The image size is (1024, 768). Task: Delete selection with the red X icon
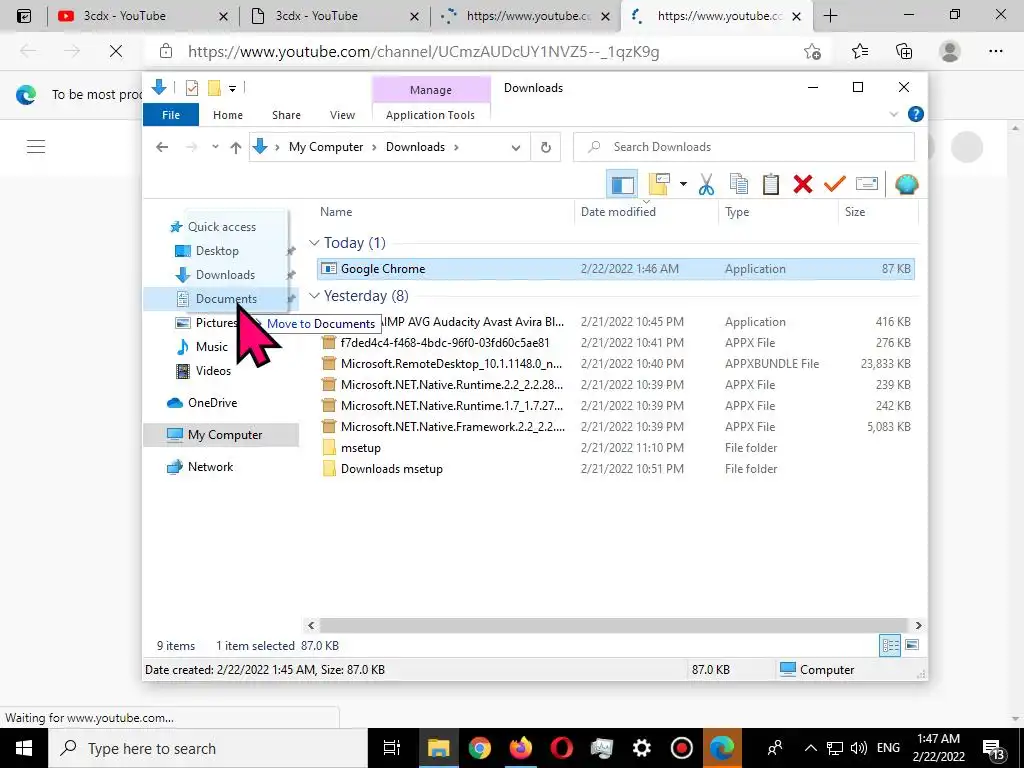click(x=803, y=185)
